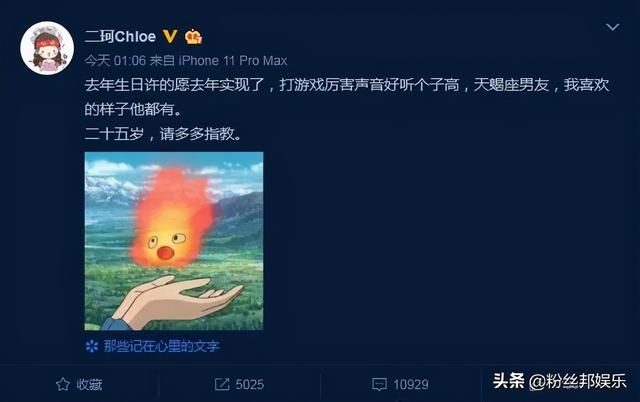
Task: Click the golden V verified badge
Action: click(170, 36)
